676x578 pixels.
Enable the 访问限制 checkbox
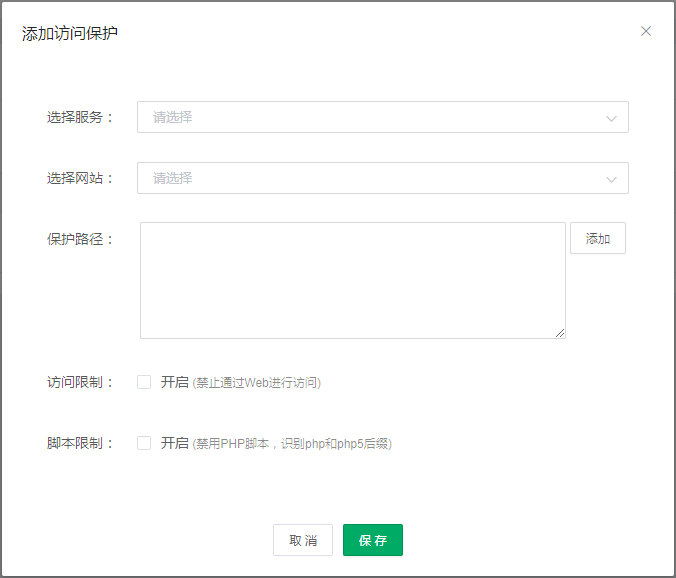point(144,382)
